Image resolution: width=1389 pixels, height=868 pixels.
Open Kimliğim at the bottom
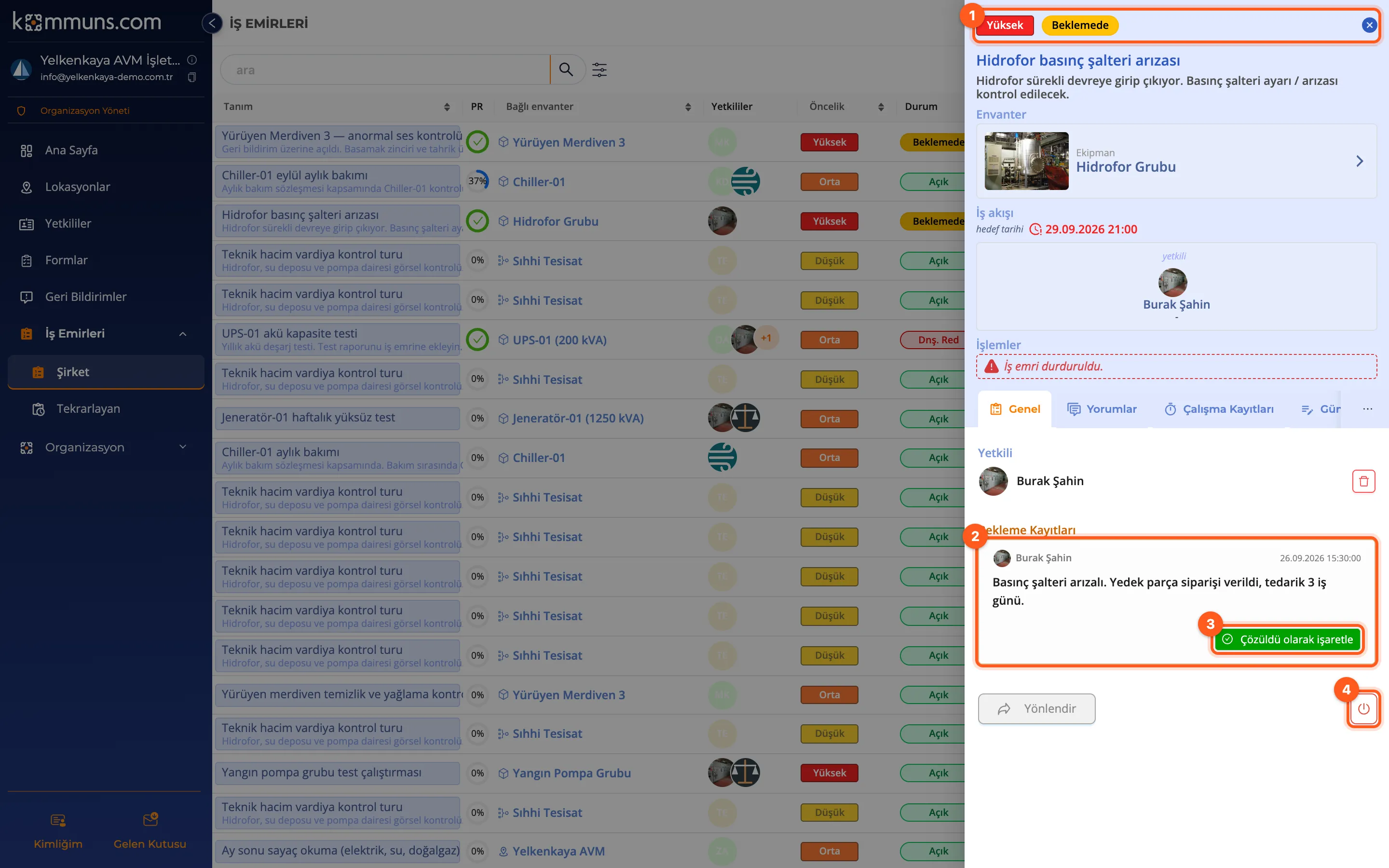click(x=58, y=831)
